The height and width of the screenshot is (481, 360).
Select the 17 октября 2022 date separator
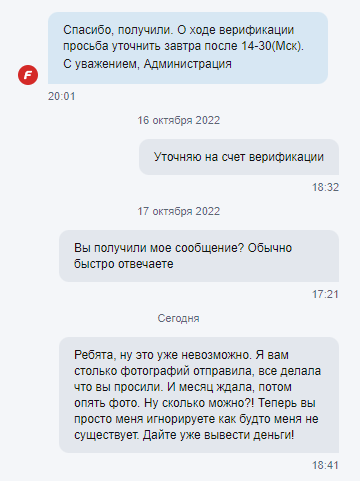coord(179,211)
